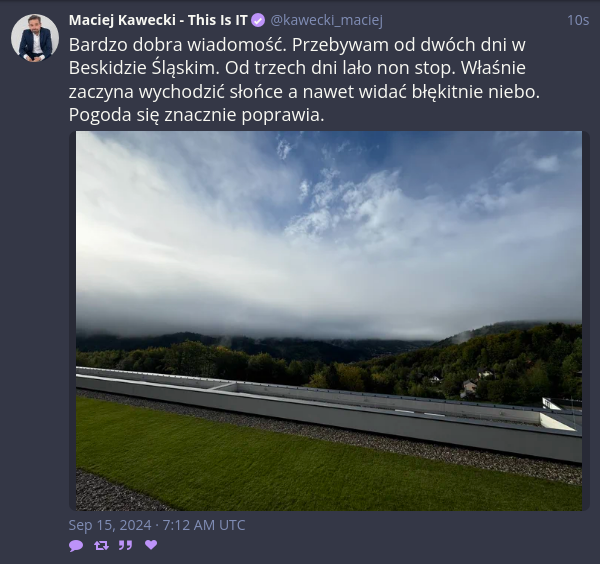Visit the @kawecki_maciej handle link
The height and width of the screenshot is (564, 600).
point(326,20)
